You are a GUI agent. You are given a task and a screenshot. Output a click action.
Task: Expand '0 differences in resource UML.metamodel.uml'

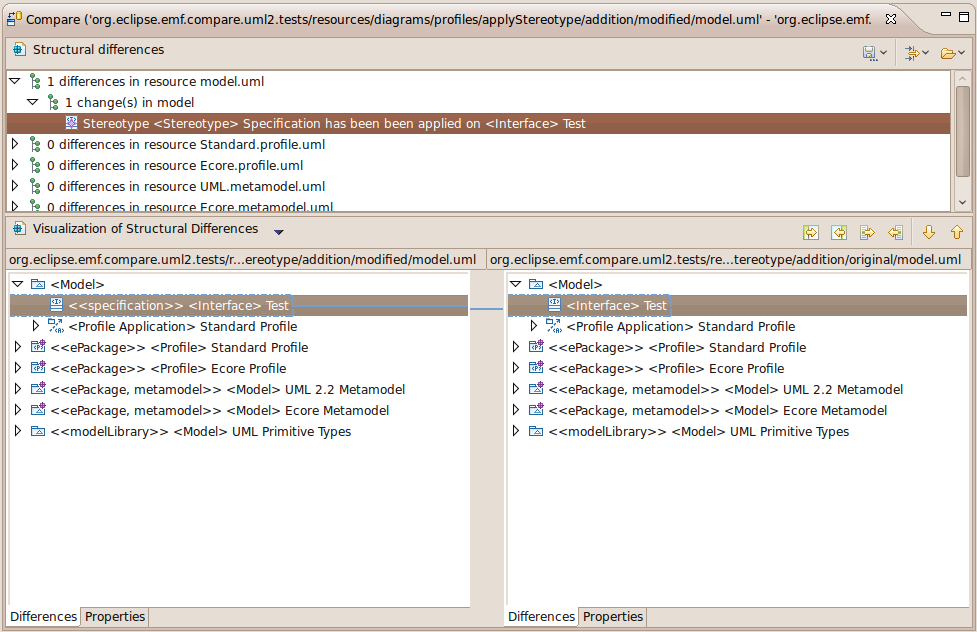(15, 186)
